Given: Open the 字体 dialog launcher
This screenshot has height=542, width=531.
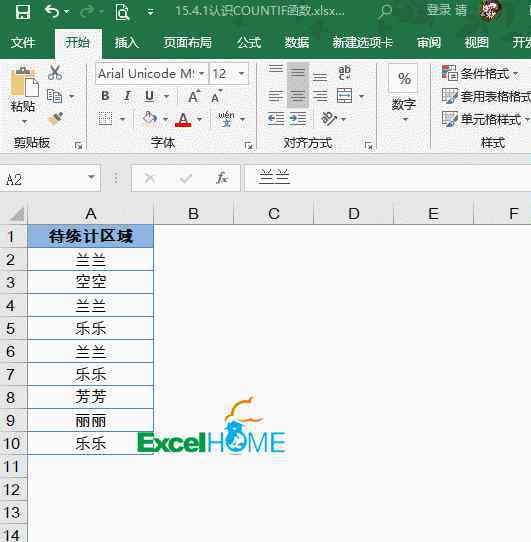Looking at the screenshot, I should coord(248,146).
